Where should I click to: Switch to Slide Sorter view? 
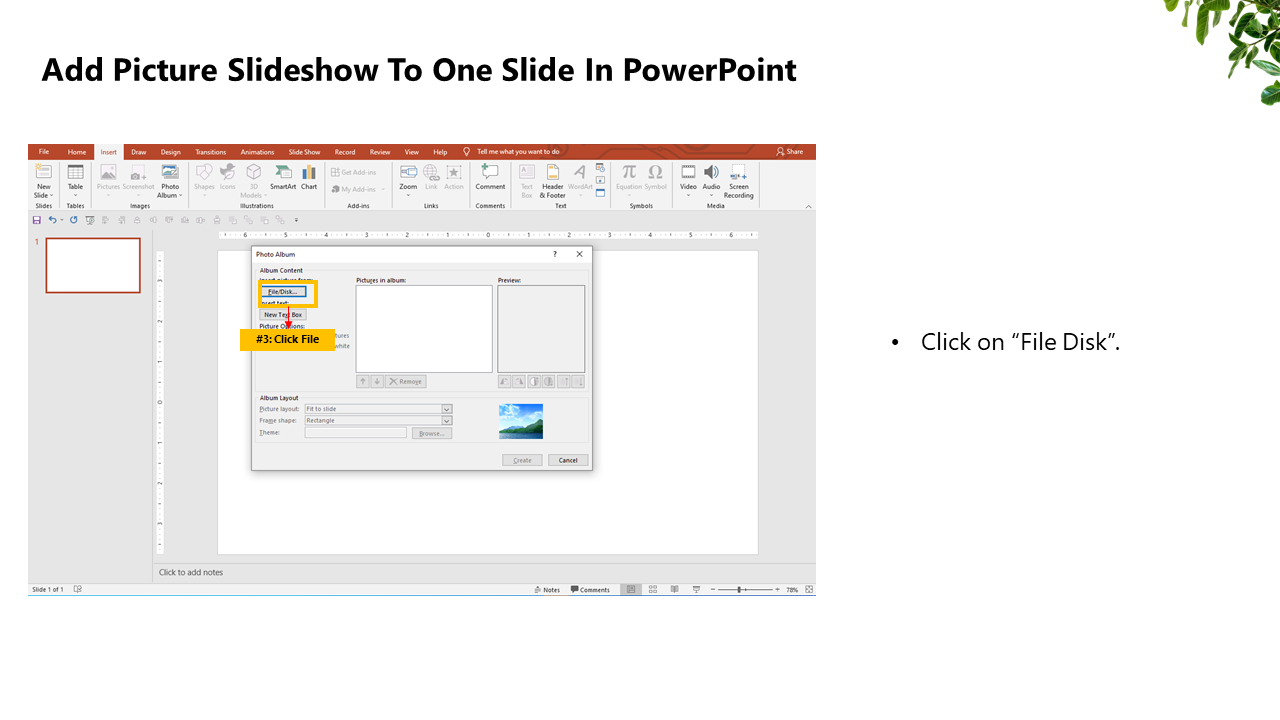pos(653,590)
